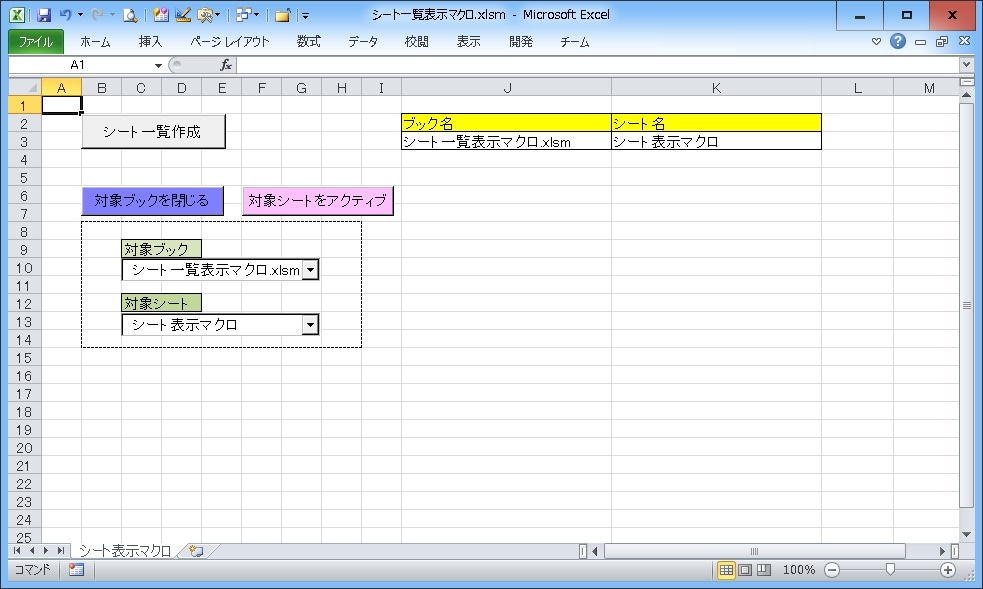
Task: Open the ページ レイアウト ribbon tab
Action: [230, 41]
